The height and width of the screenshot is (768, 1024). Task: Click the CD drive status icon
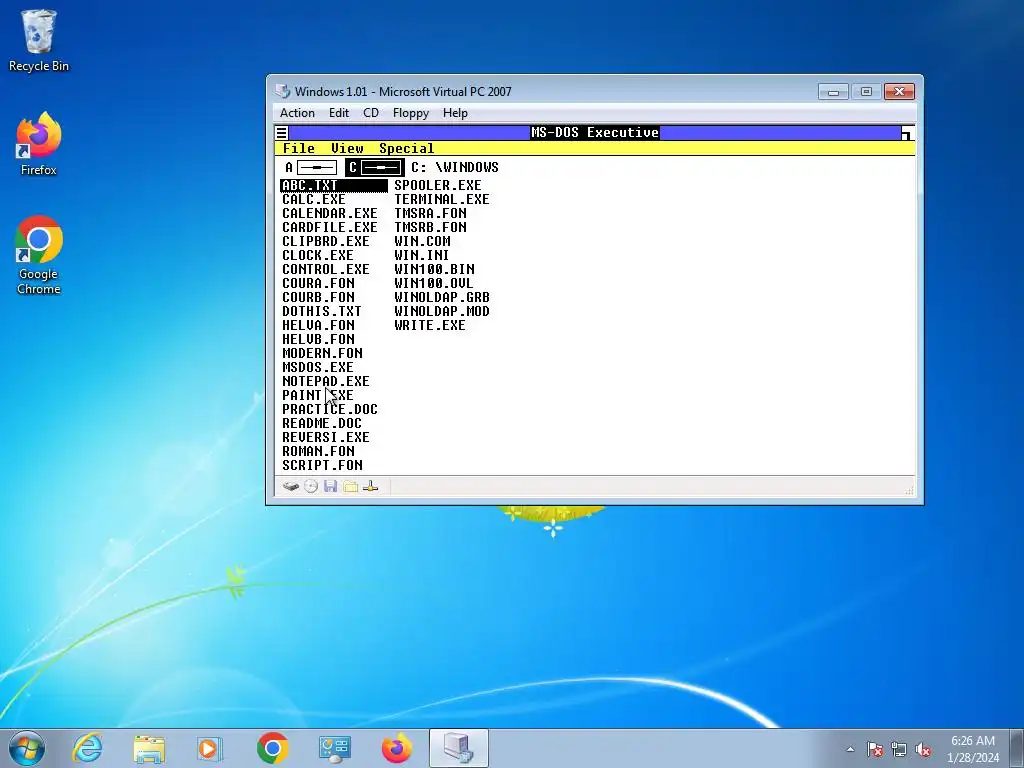click(311, 486)
